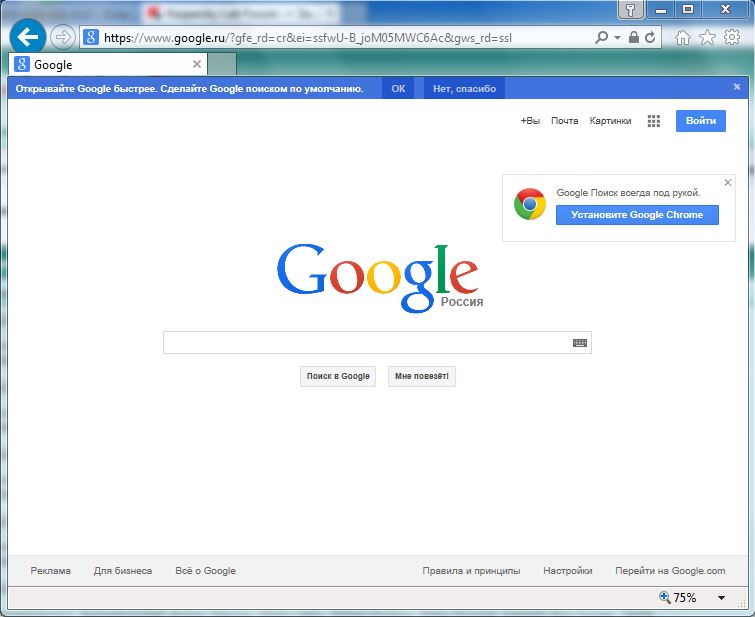
Task: Dismiss the blue notification banner
Action: pyautogui.click(x=737, y=87)
